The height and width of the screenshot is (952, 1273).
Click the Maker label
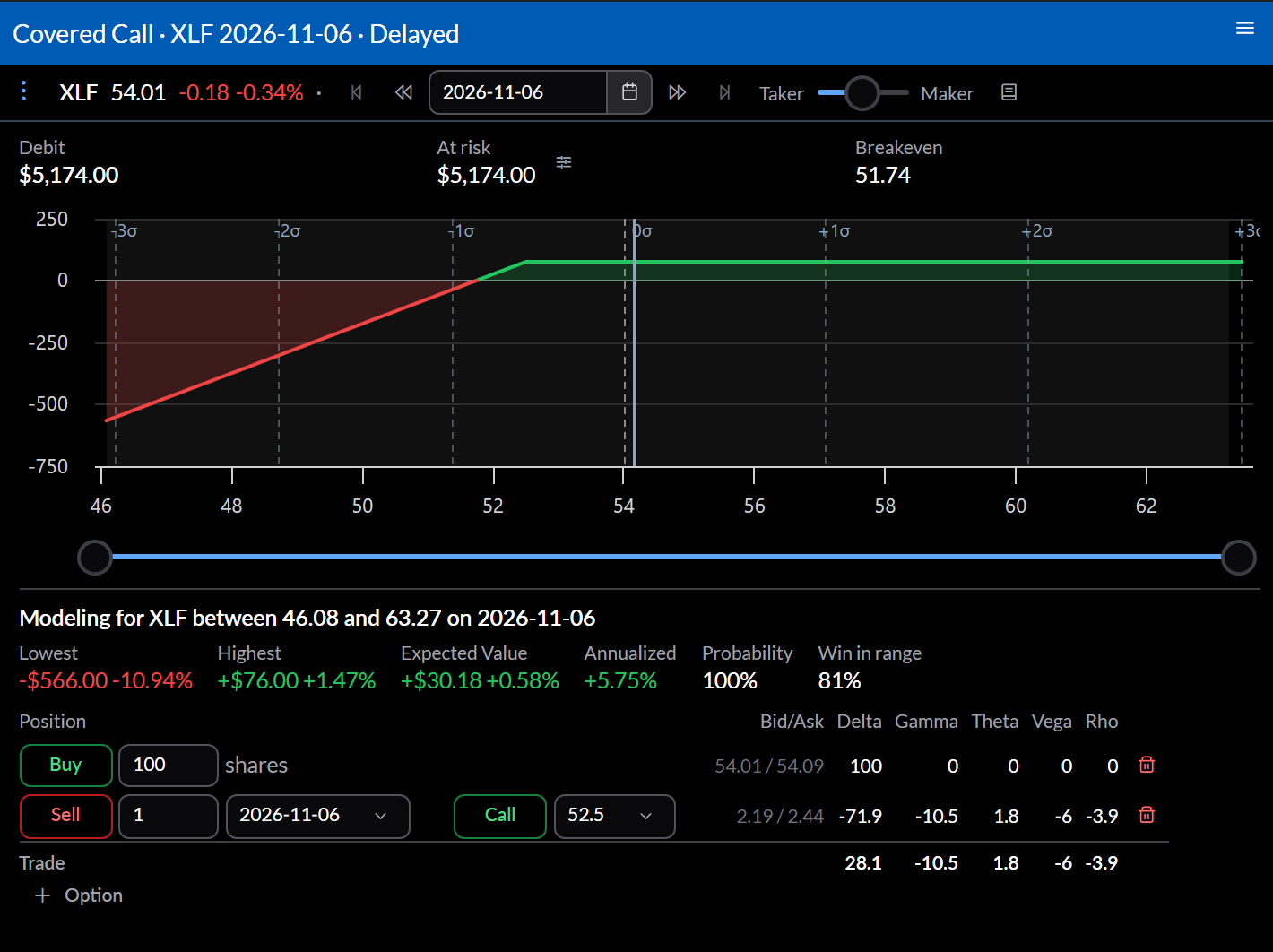(947, 93)
